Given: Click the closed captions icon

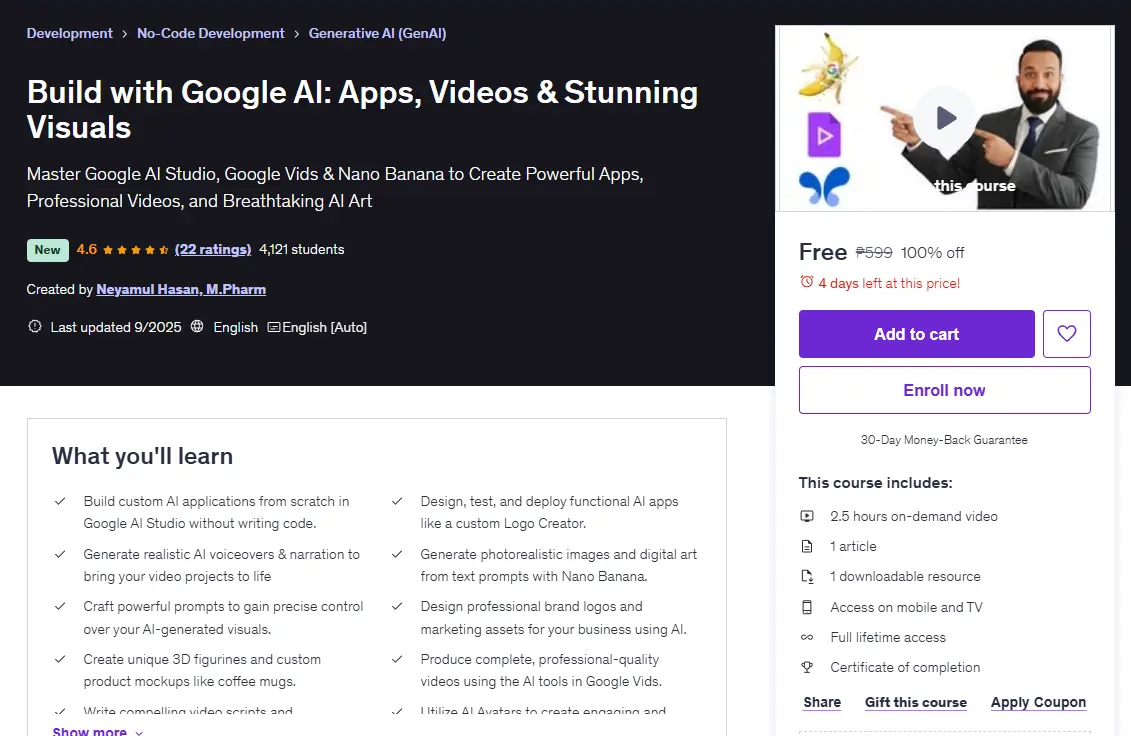Looking at the screenshot, I should click(273, 327).
